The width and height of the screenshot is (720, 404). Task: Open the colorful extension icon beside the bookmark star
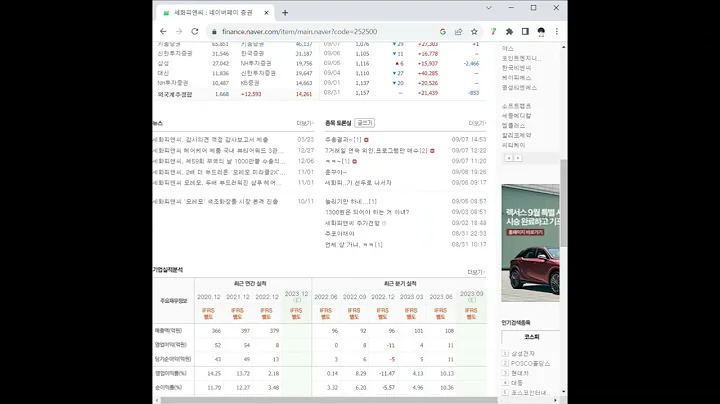493,32
